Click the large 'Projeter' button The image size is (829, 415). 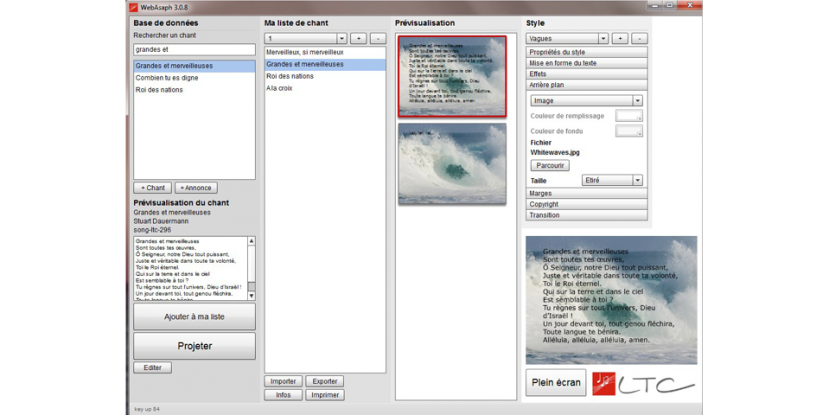coord(194,346)
